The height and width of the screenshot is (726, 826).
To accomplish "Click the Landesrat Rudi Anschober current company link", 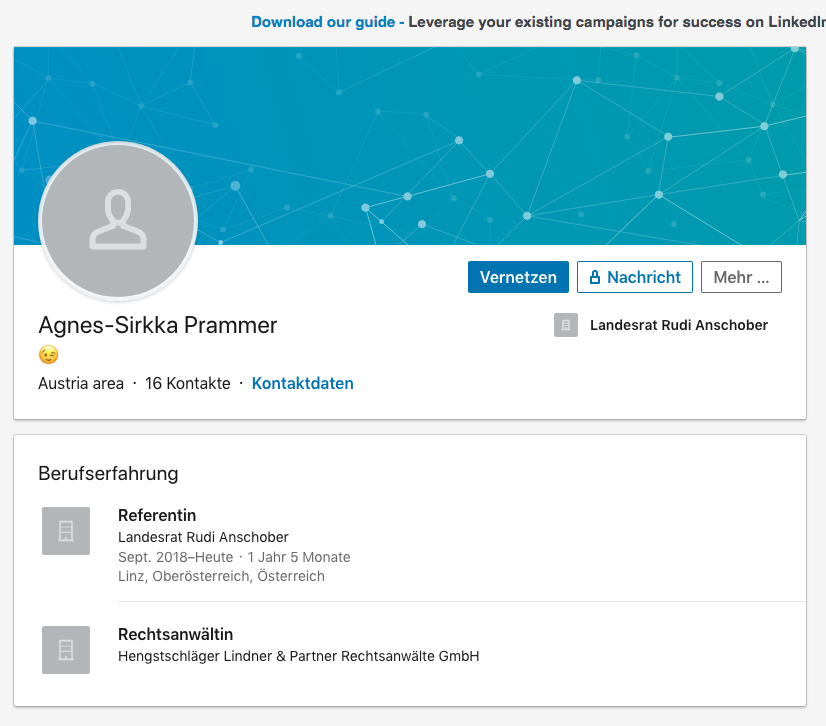I will 678,325.
